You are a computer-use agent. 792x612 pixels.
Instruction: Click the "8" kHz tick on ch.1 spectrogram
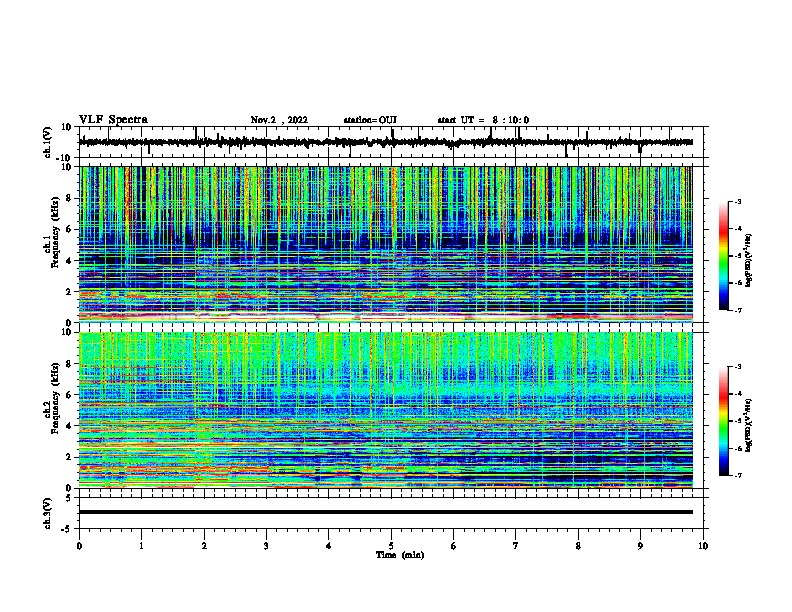coord(70,198)
